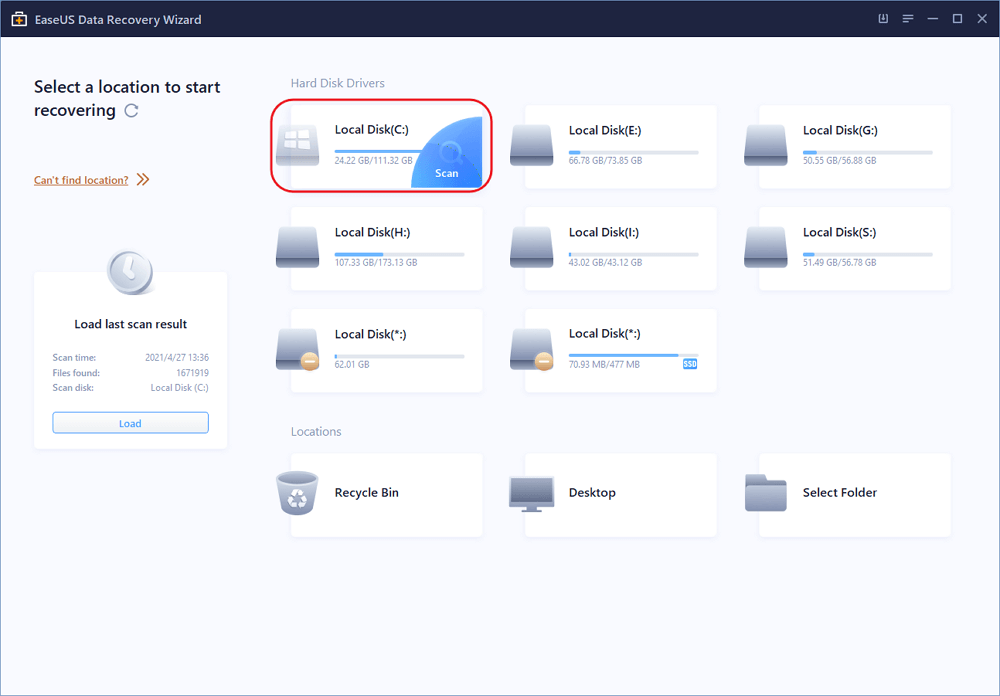Click usage bar of Local Disk(C:)
The width and height of the screenshot is (1000, 696).
click(x=379, y=152)
